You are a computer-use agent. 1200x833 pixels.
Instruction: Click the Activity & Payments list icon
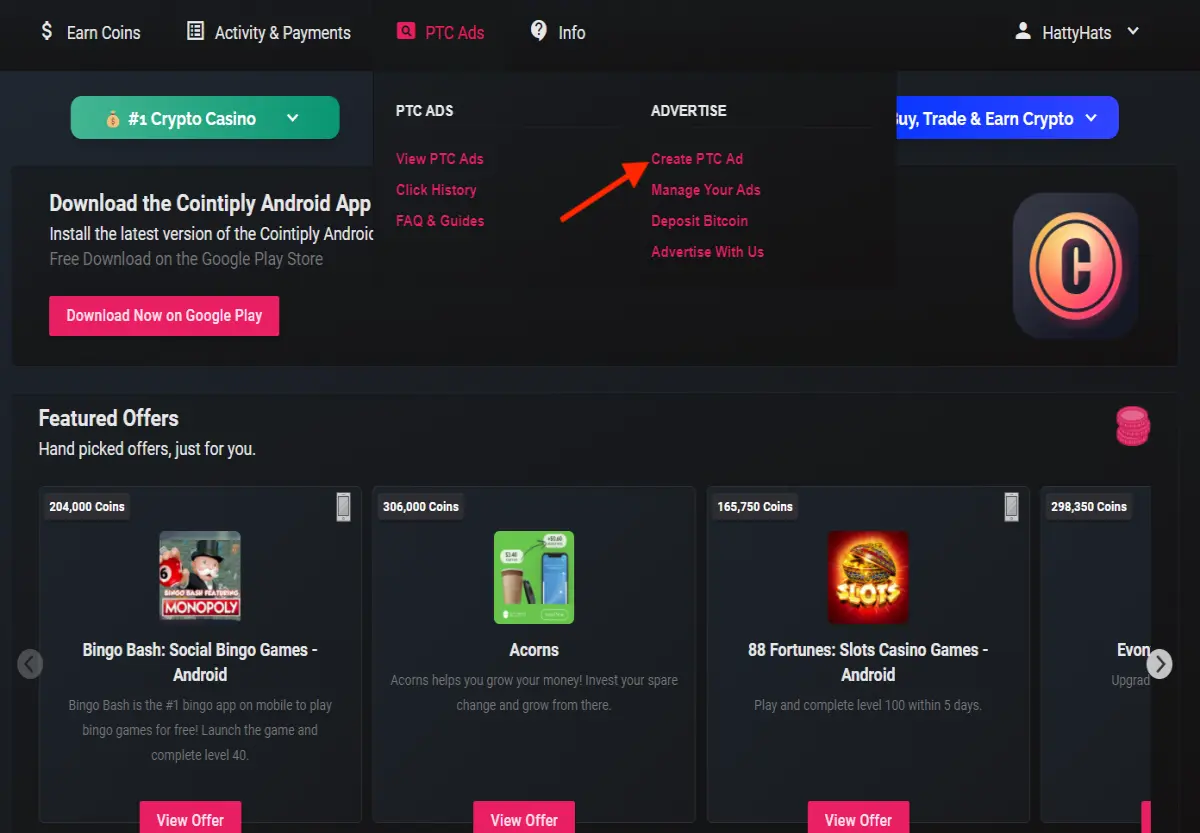(195, 31)
